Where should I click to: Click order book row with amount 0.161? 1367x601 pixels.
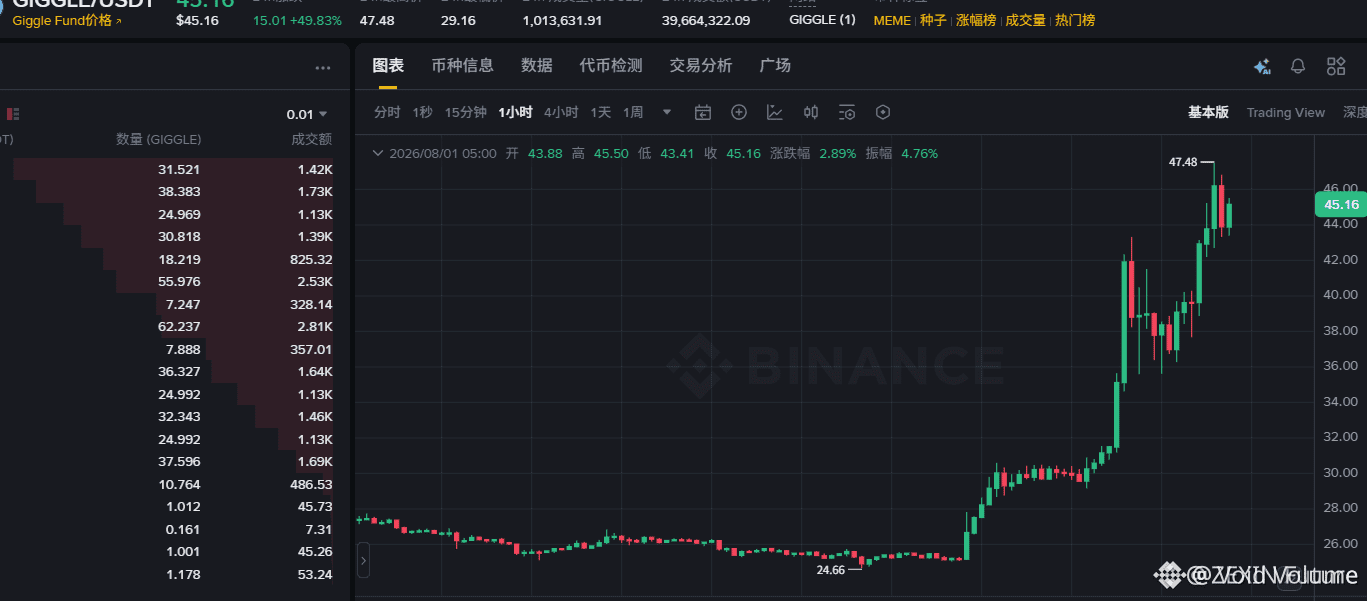167,529
